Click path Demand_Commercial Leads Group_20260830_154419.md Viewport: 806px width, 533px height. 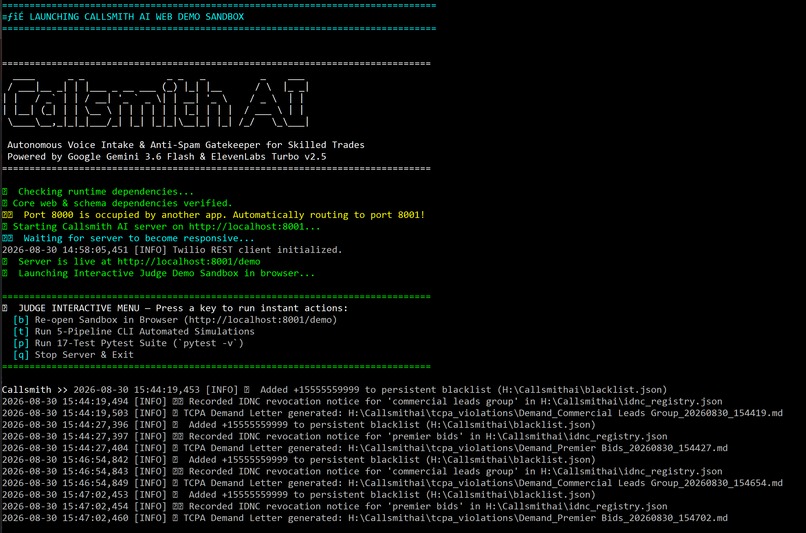point(565,413)
